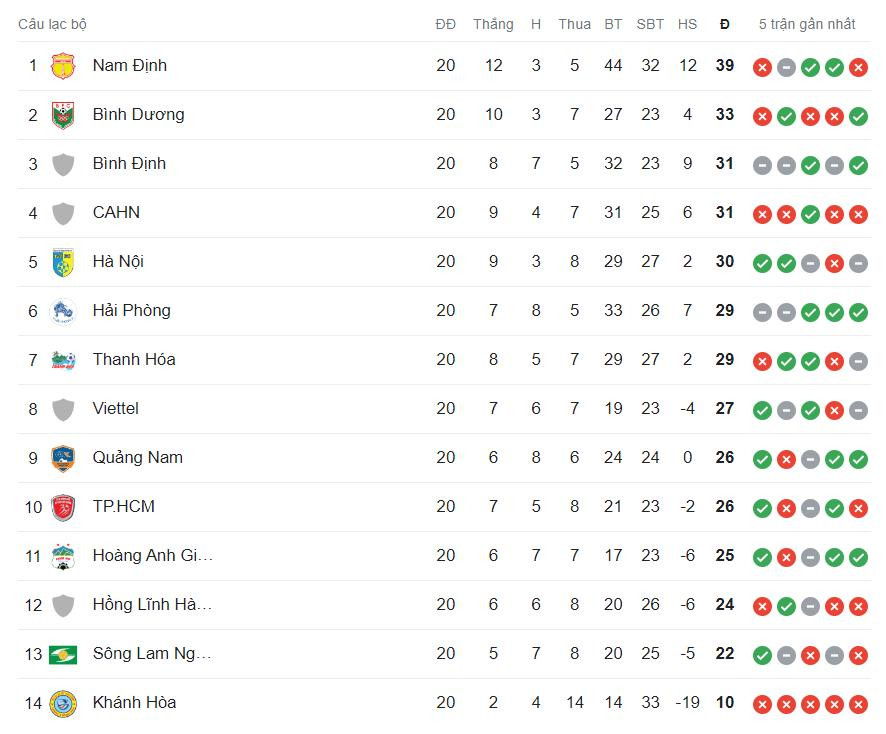Click CAHN's final red loss icon

pyautogui.click(x=860, y=212)
